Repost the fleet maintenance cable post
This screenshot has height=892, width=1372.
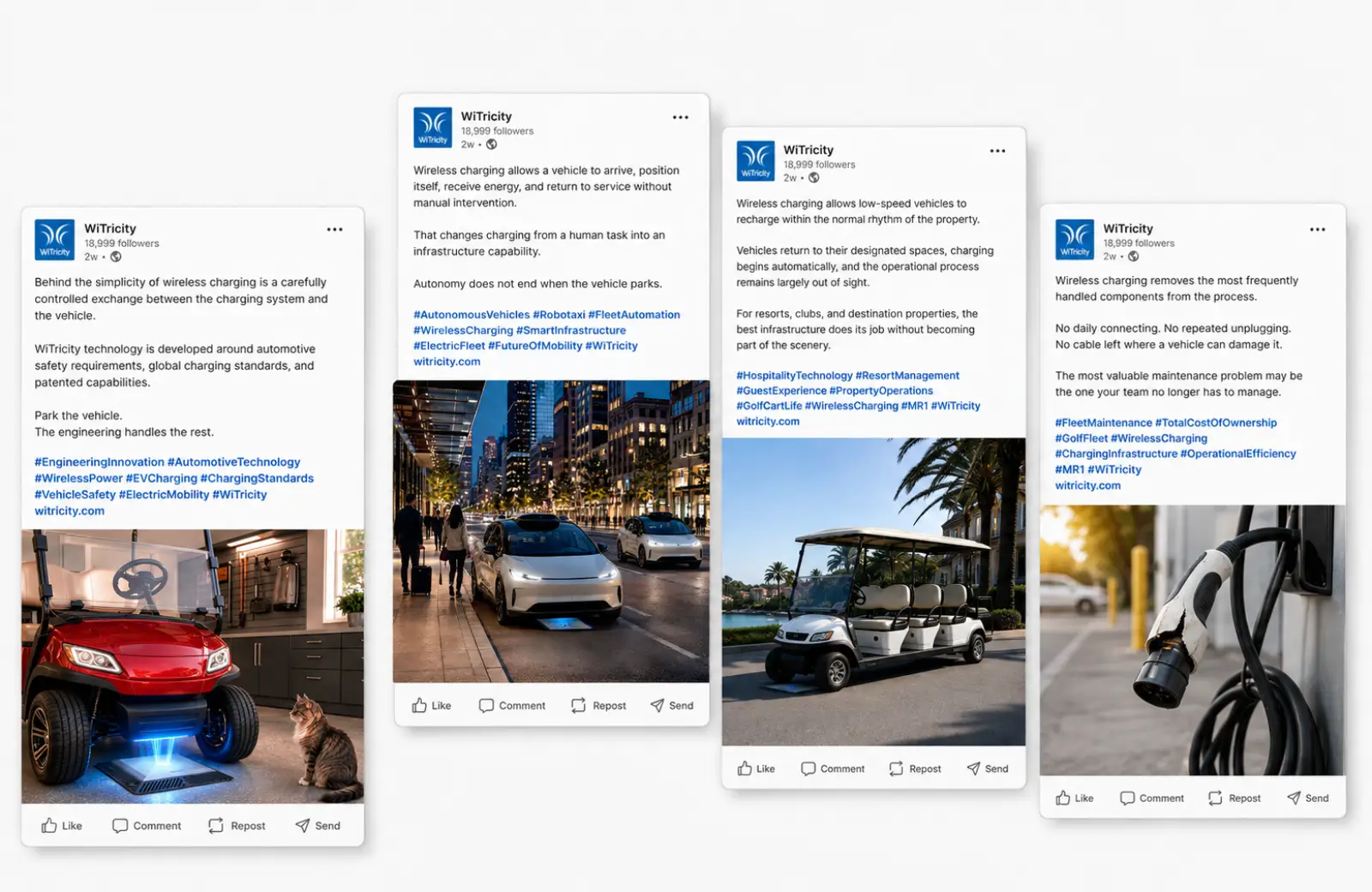1234,798
